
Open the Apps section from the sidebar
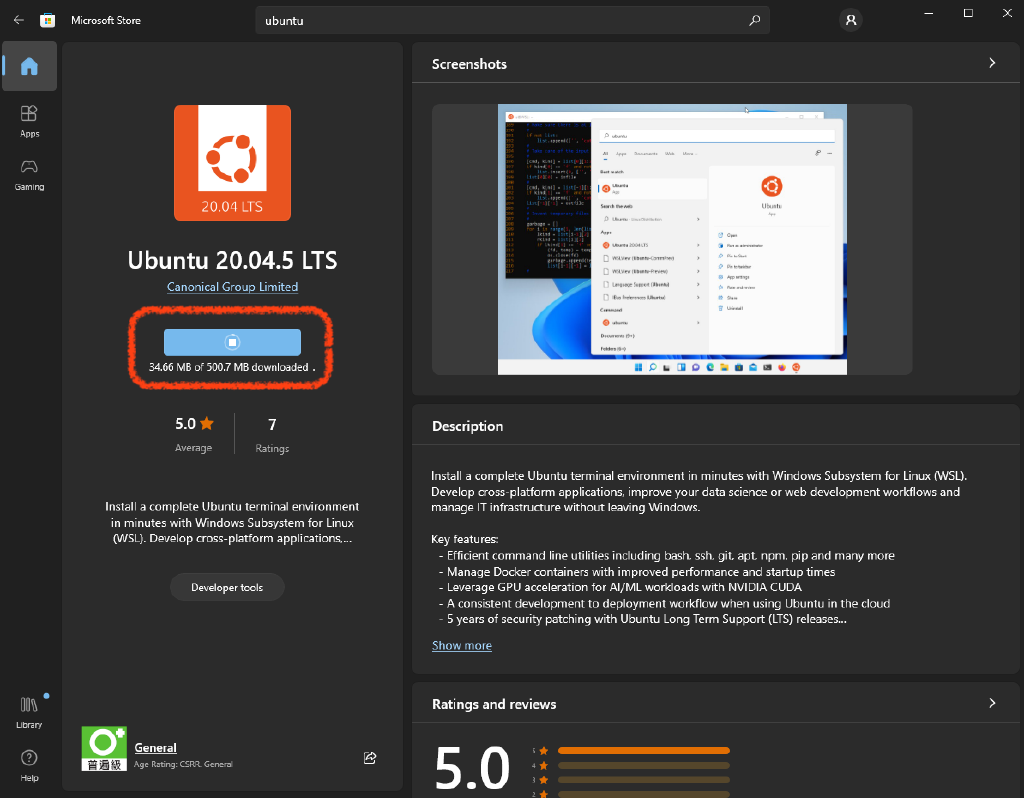pyautogui.click(x=29, y=118)
